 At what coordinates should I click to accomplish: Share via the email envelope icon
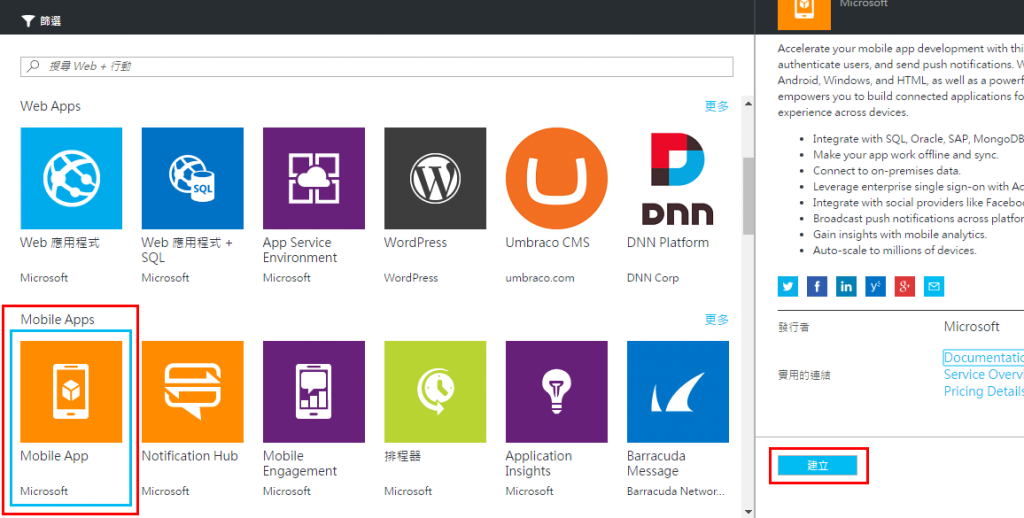(934, 286)
